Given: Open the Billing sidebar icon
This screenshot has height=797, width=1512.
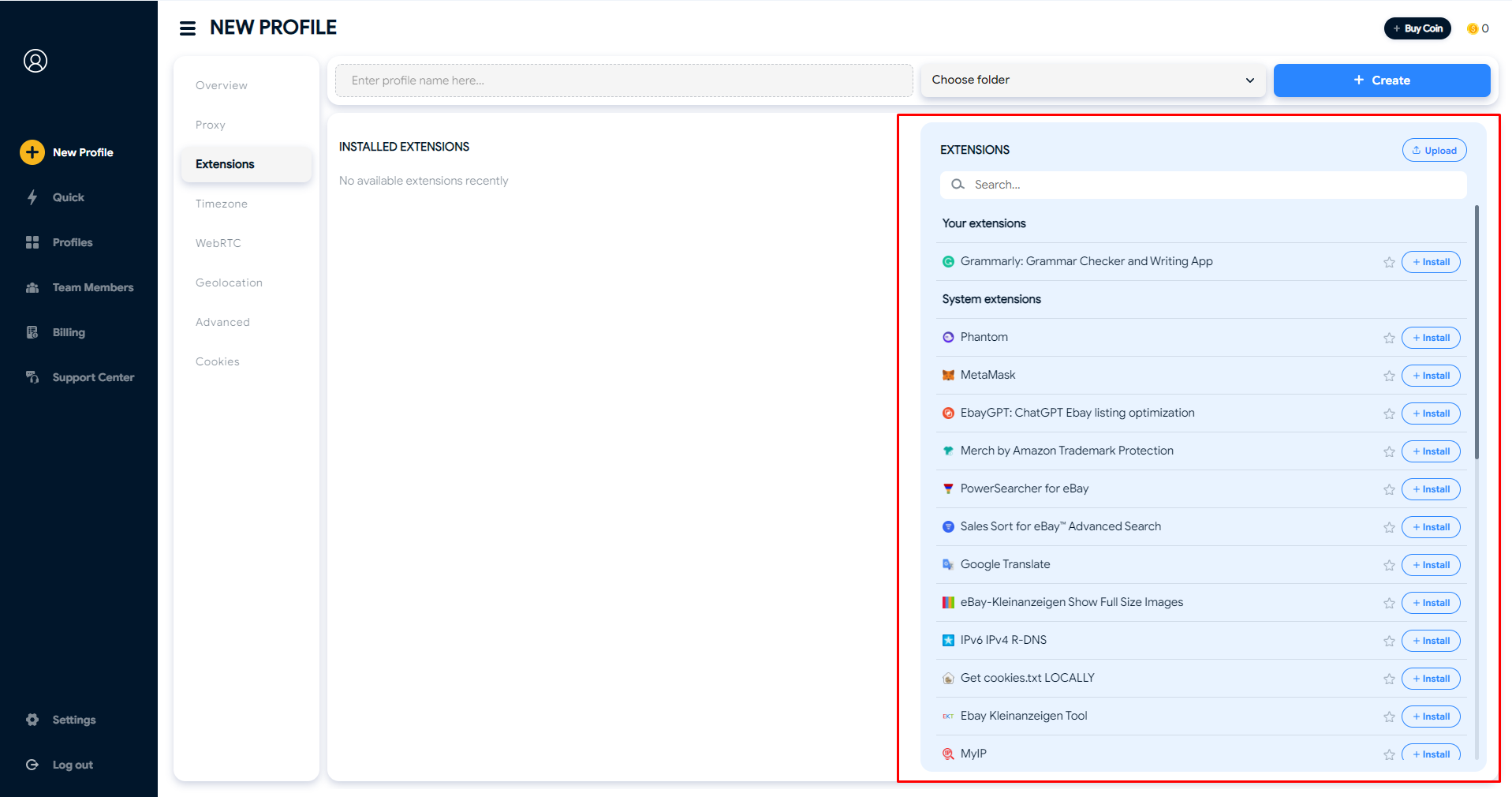Looking at the screenshot, I should click(x=32, y=332).
